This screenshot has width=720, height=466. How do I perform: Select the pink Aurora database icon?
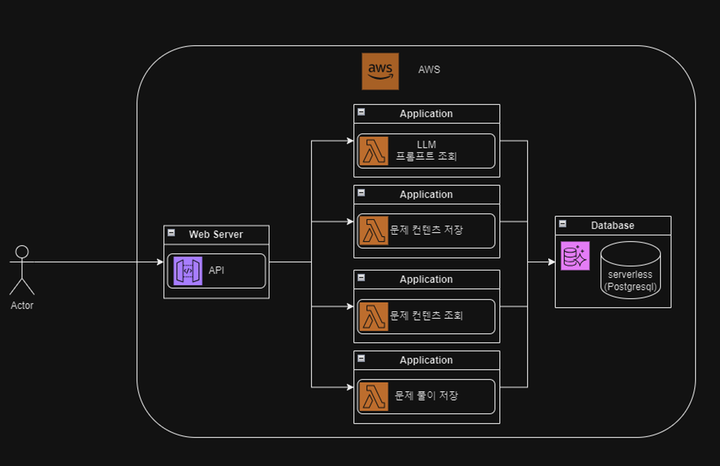[576, 256]
